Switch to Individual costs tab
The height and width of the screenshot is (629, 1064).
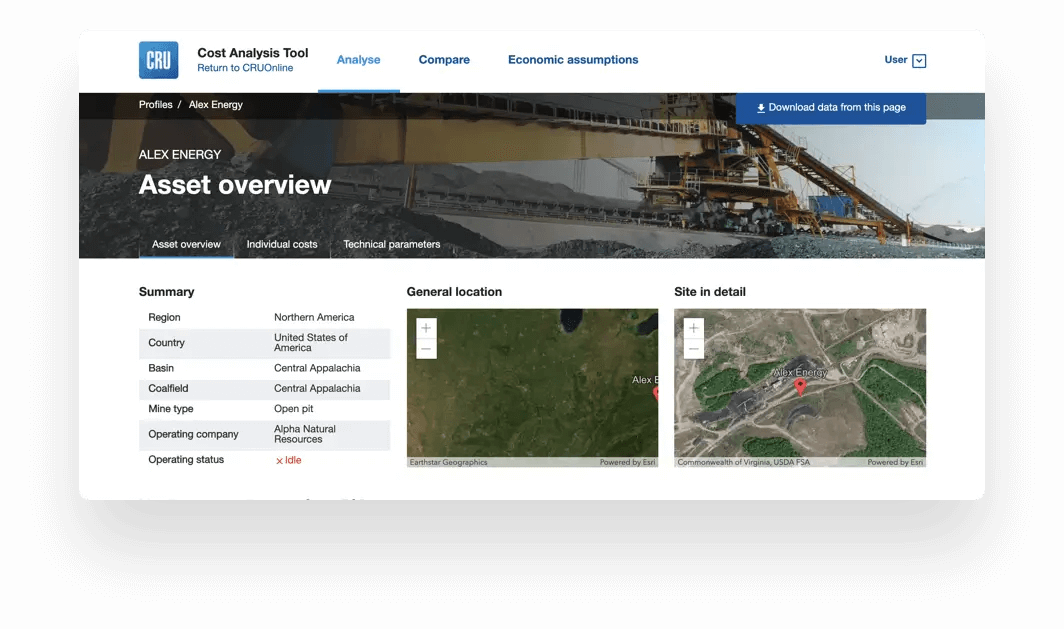tap(282, 244)
